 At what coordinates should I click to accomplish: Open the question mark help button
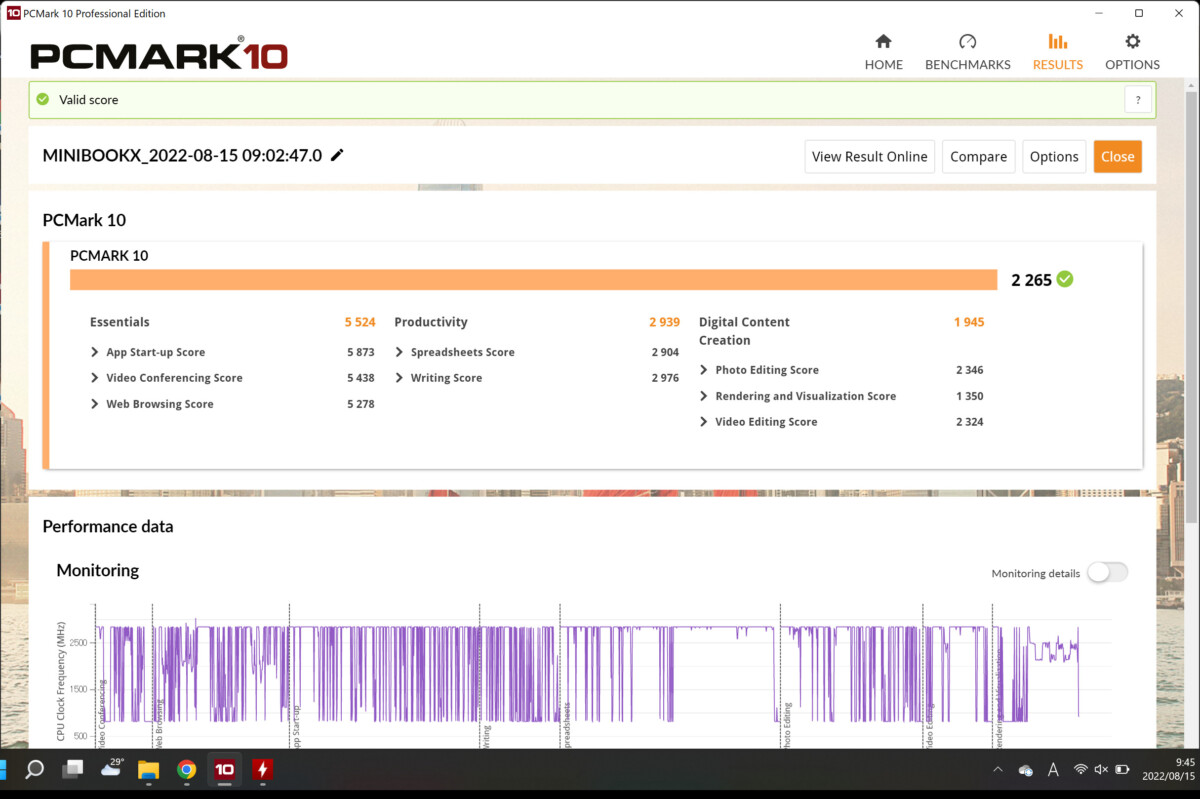[x=1138, y=99]
